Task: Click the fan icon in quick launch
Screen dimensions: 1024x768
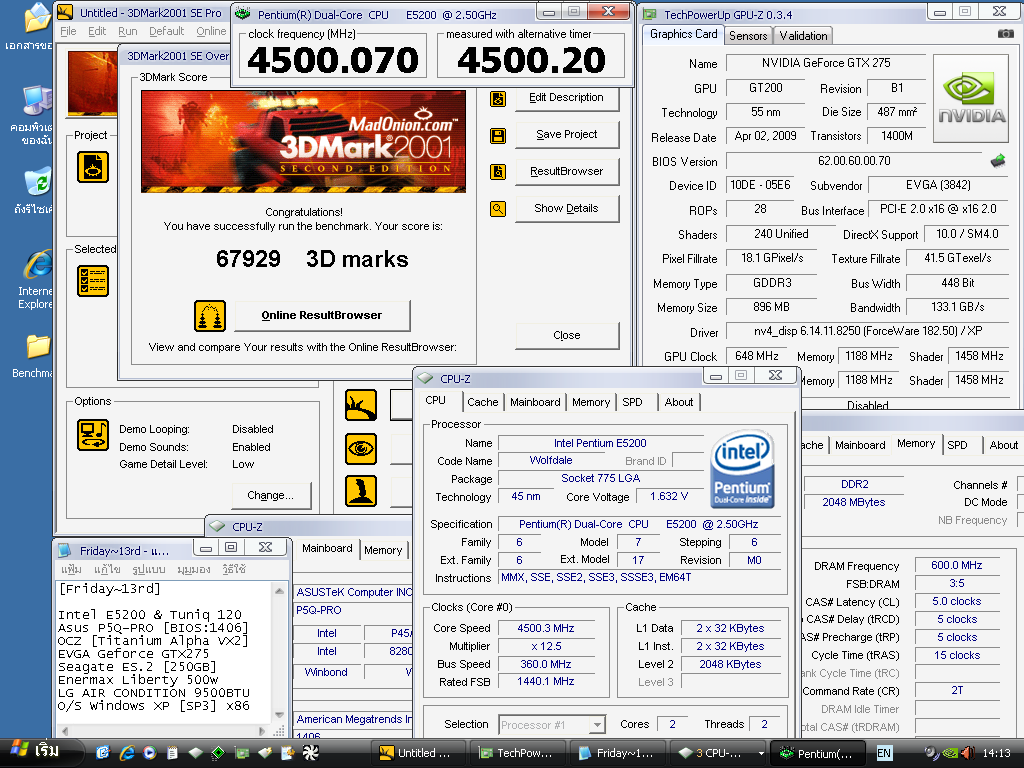Action: pos(311,752)
